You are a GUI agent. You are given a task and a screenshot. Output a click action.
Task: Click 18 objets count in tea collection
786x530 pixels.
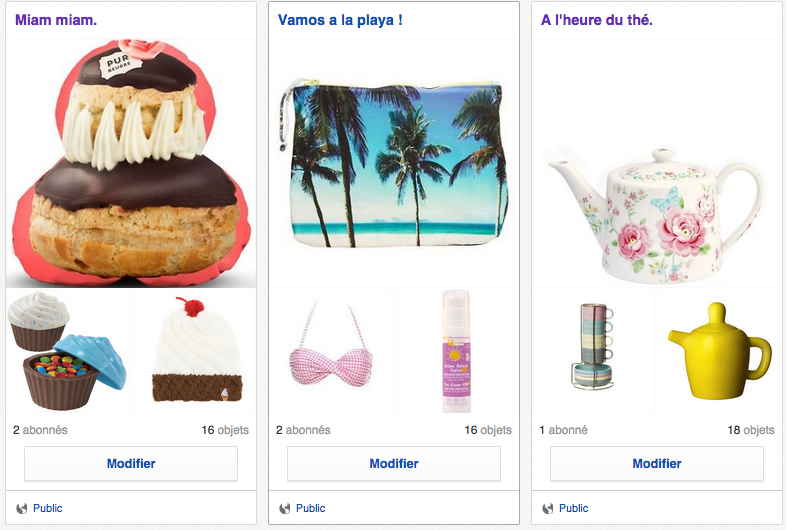point(751,430)
